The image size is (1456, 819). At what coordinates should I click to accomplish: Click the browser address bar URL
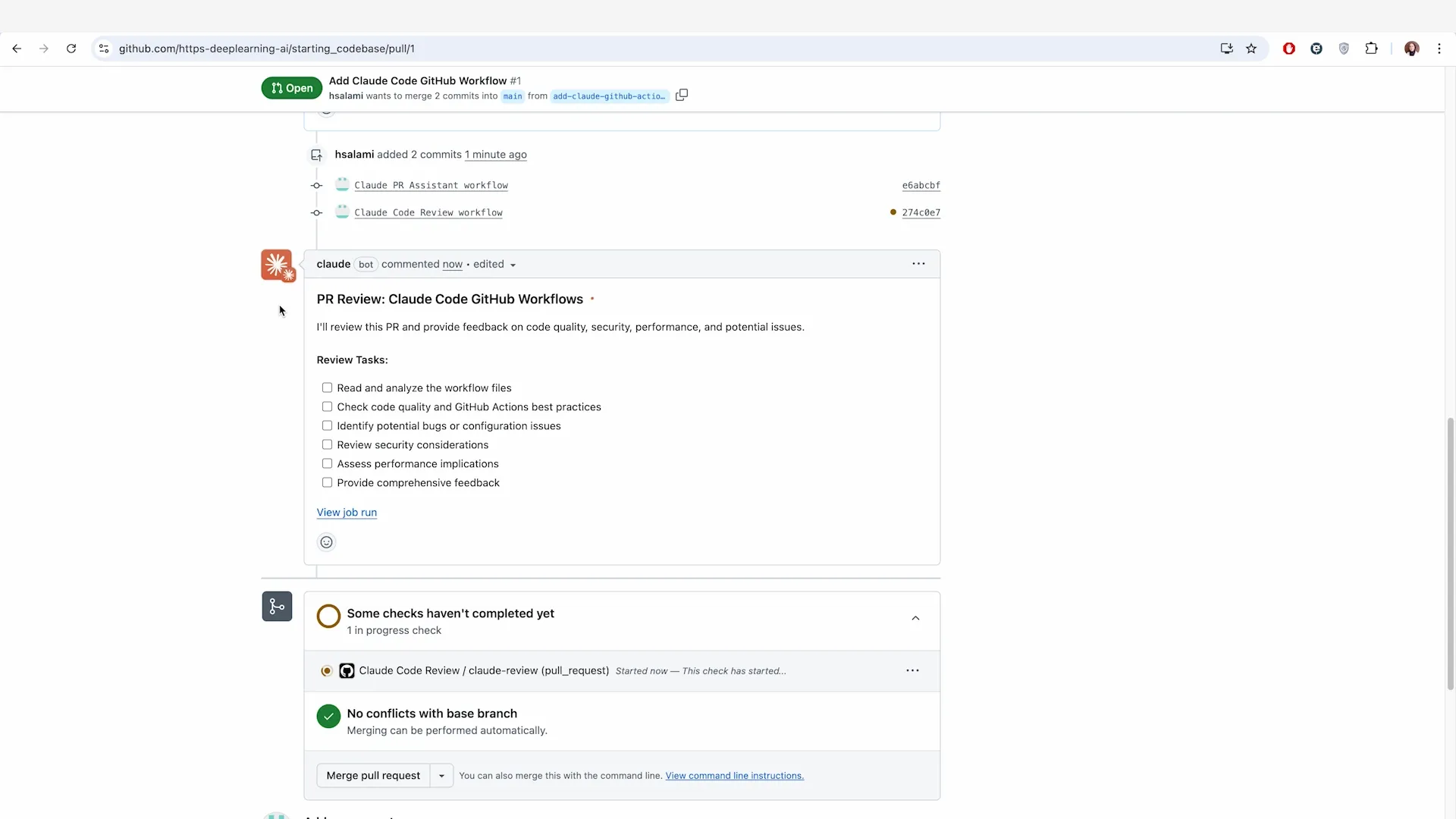[267, 49]
